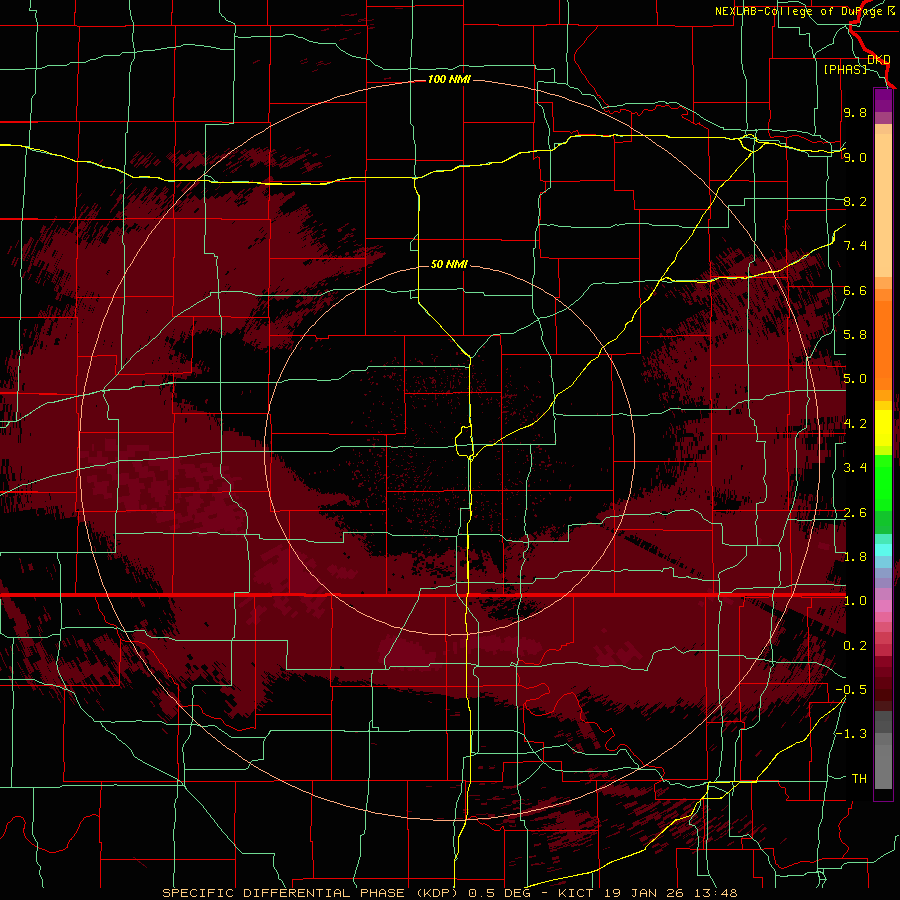
Task: Select the 2.6 value on the scale
Action: pyautogui.click(x=855, y=513)
